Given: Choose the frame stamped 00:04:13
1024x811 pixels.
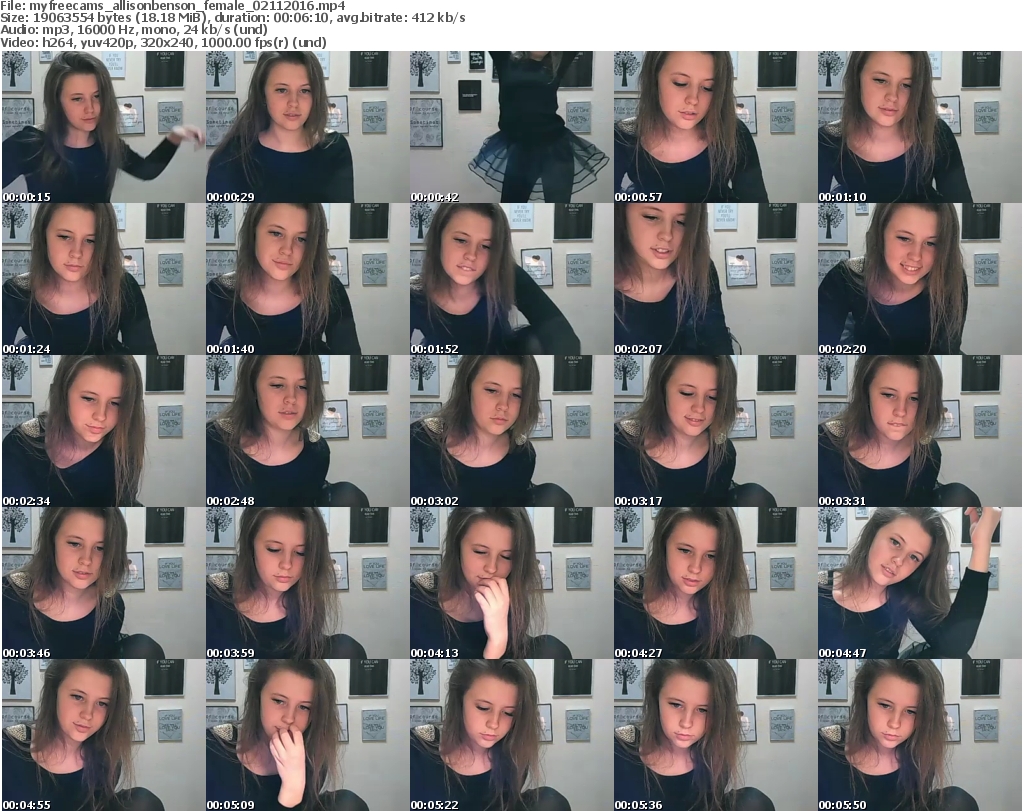Looking at the screenshot, I should [x=511, y=583].
